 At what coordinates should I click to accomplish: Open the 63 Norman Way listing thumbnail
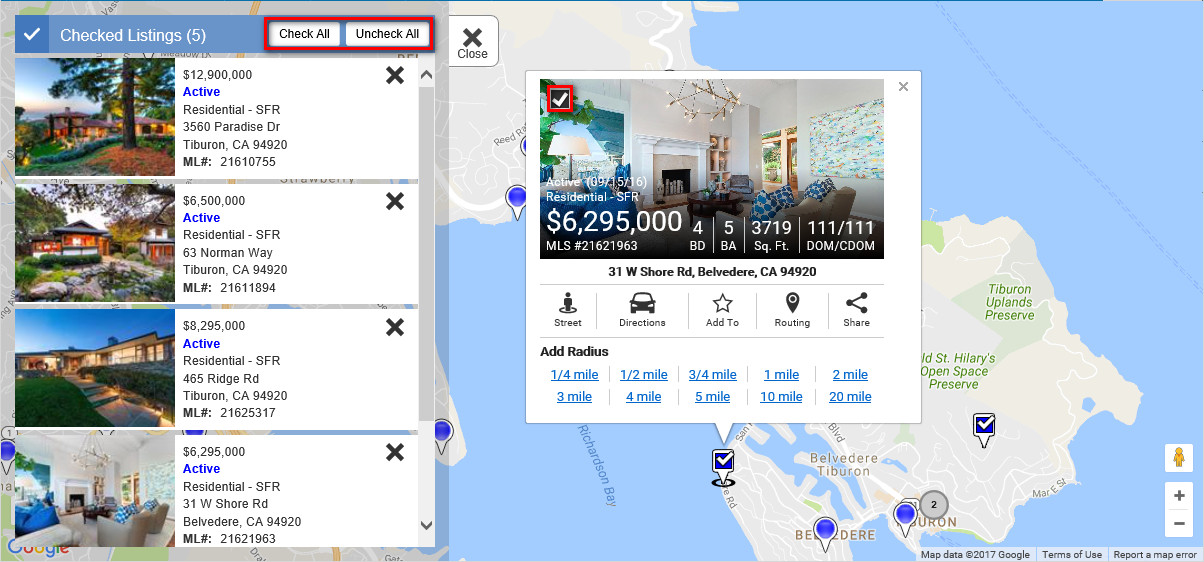click(x=95, y=243)
